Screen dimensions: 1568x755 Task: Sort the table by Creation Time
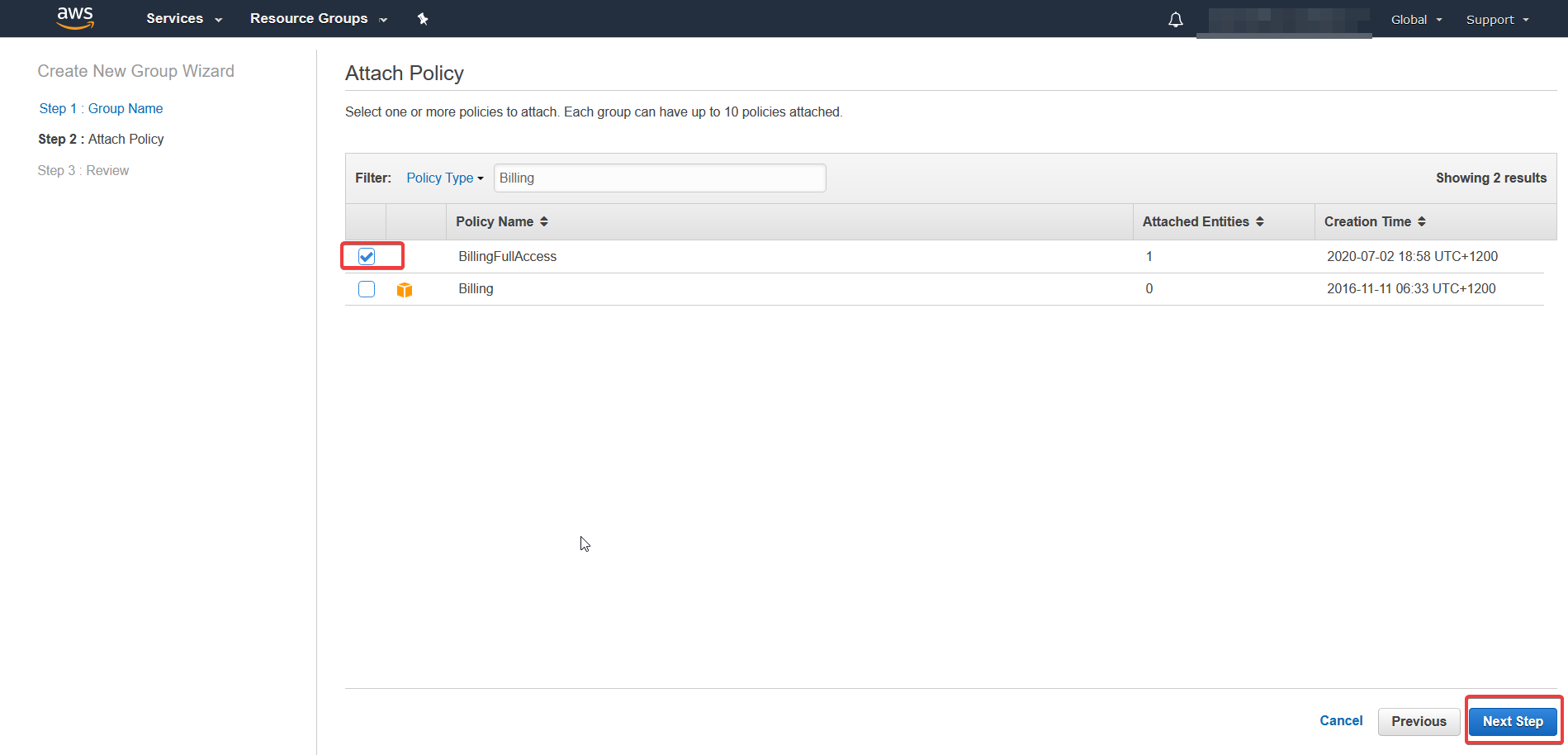coord(1374,221)
